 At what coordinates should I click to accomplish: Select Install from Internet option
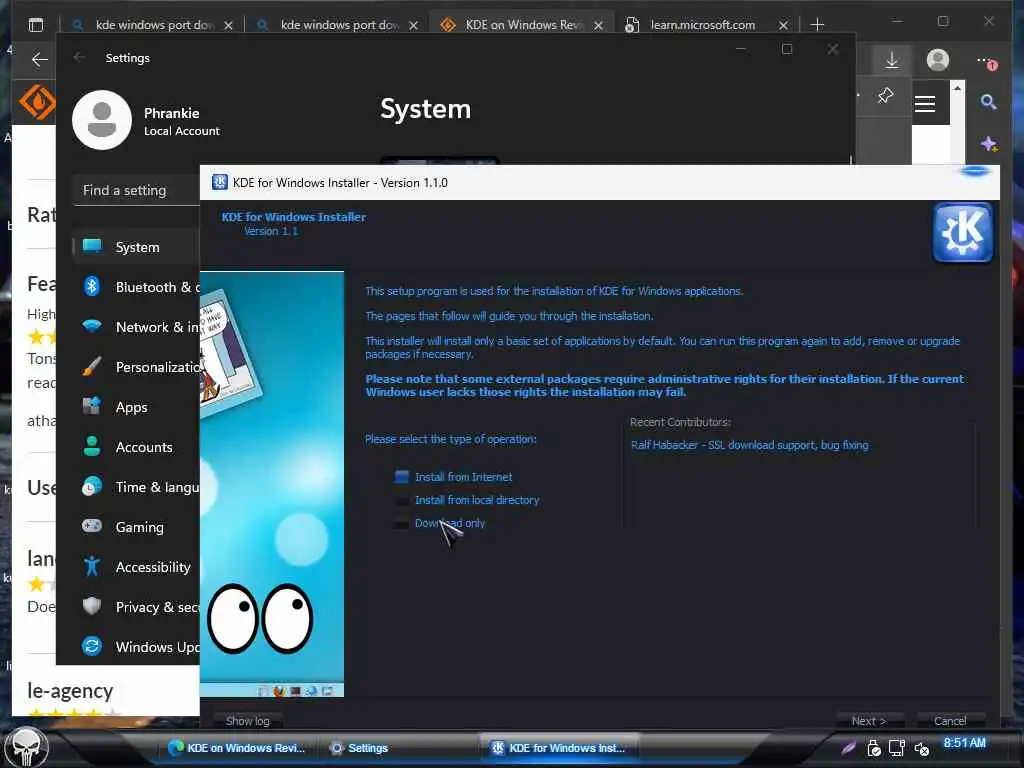coord(454,477)
